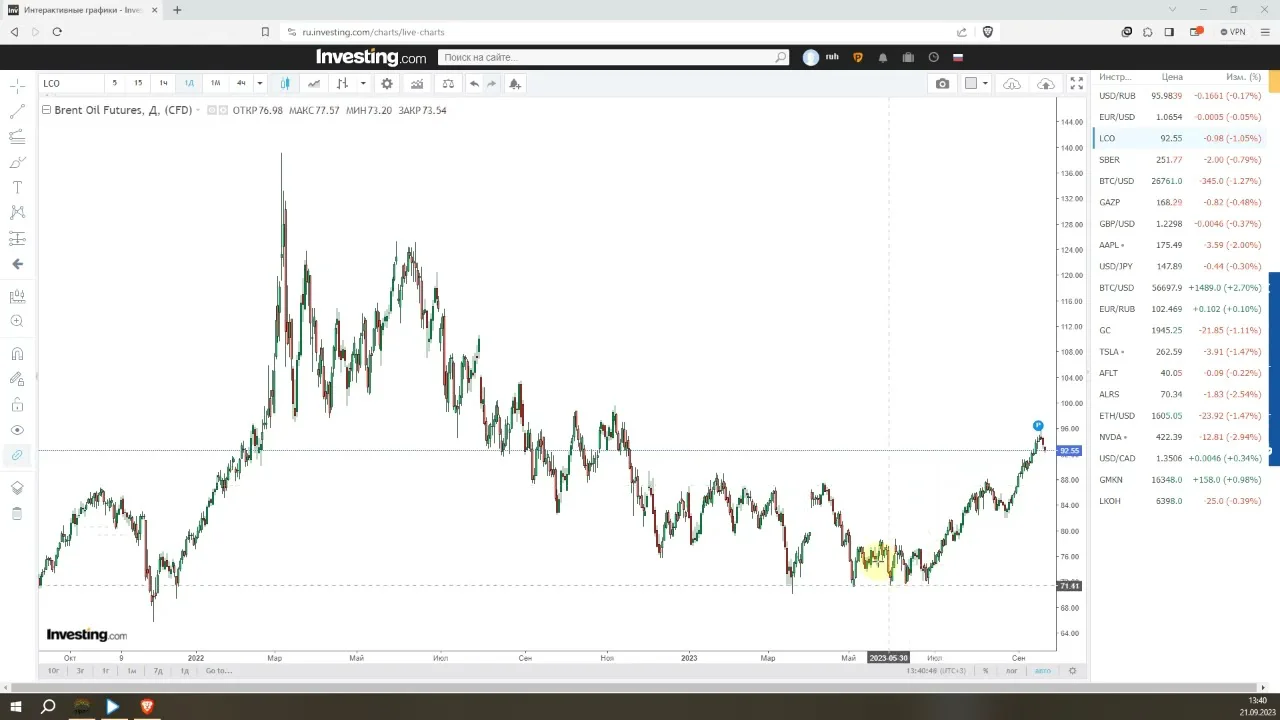Image resolution: width=1280 pixels, height=720 pixels.
Task: Select the 4-hour timeframe
Action: [x=241, y=84]
